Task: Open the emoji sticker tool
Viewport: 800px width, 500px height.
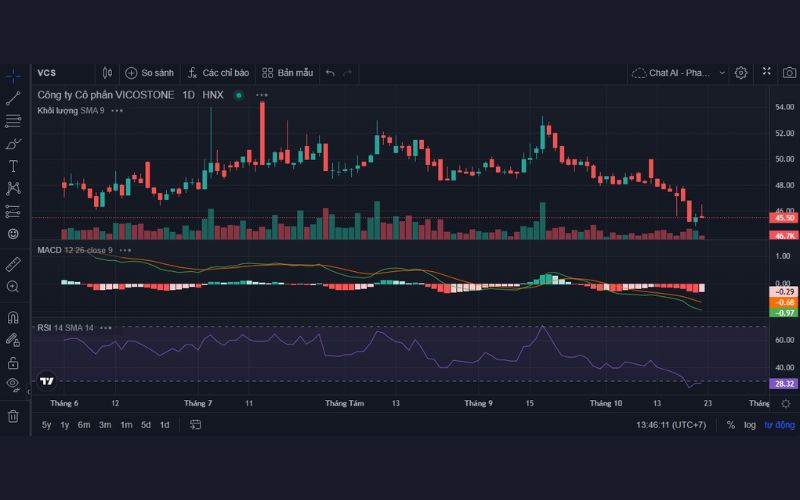Action: [13, 233]
